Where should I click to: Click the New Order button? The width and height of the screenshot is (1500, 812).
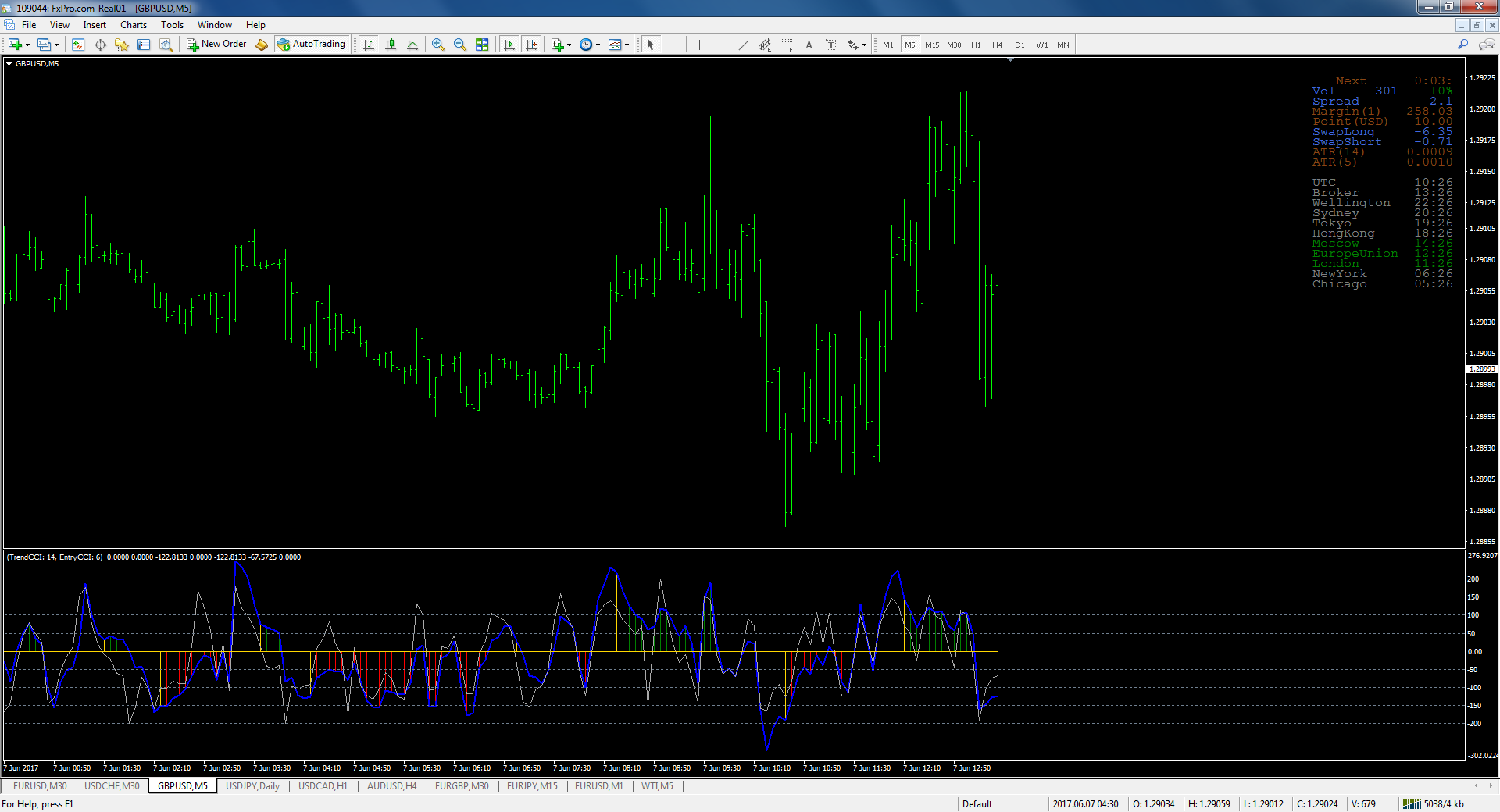216,45
